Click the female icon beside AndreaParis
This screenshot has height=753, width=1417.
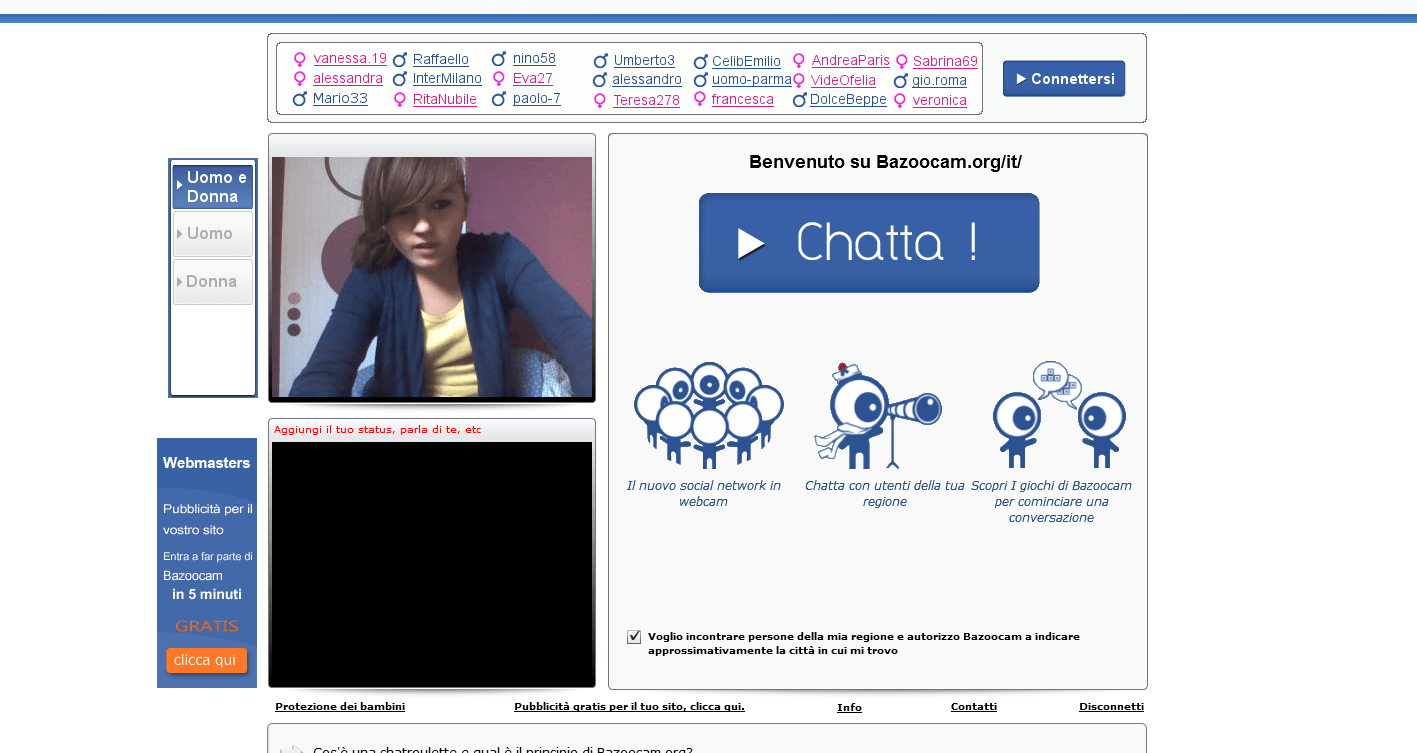tap(799, 61)
